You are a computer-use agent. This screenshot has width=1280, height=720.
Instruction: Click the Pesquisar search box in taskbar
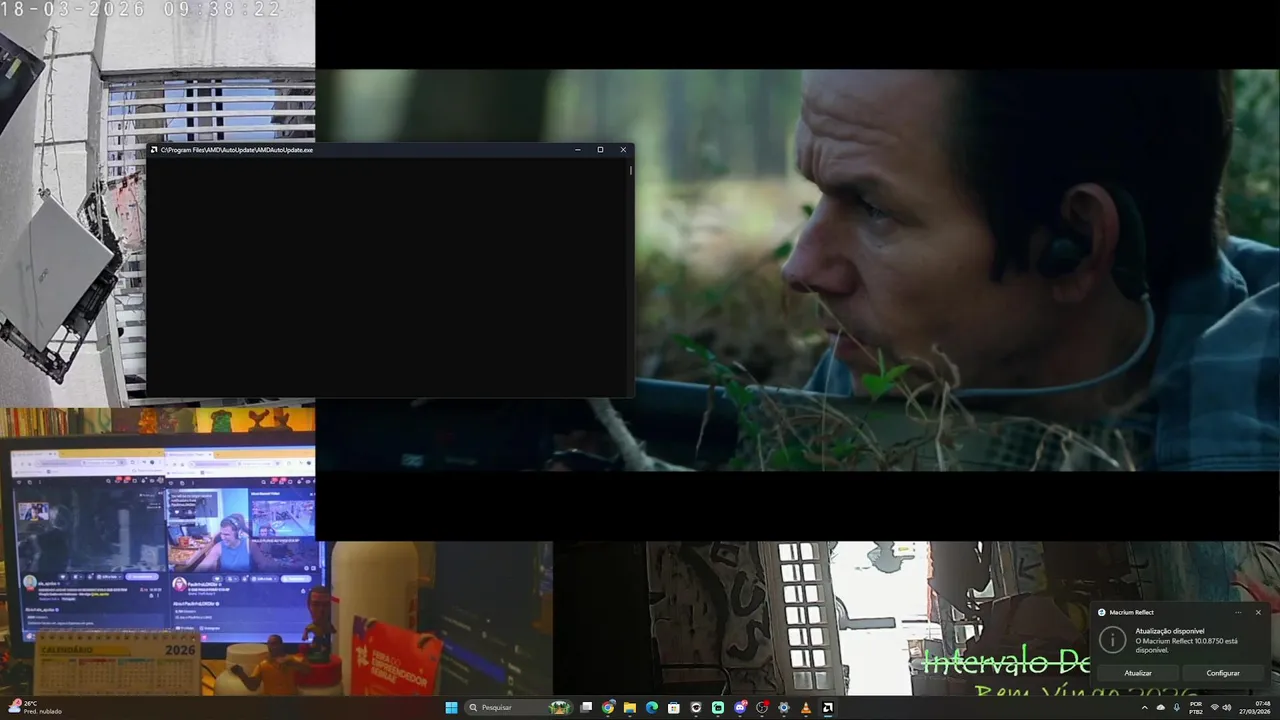[520, 707]
